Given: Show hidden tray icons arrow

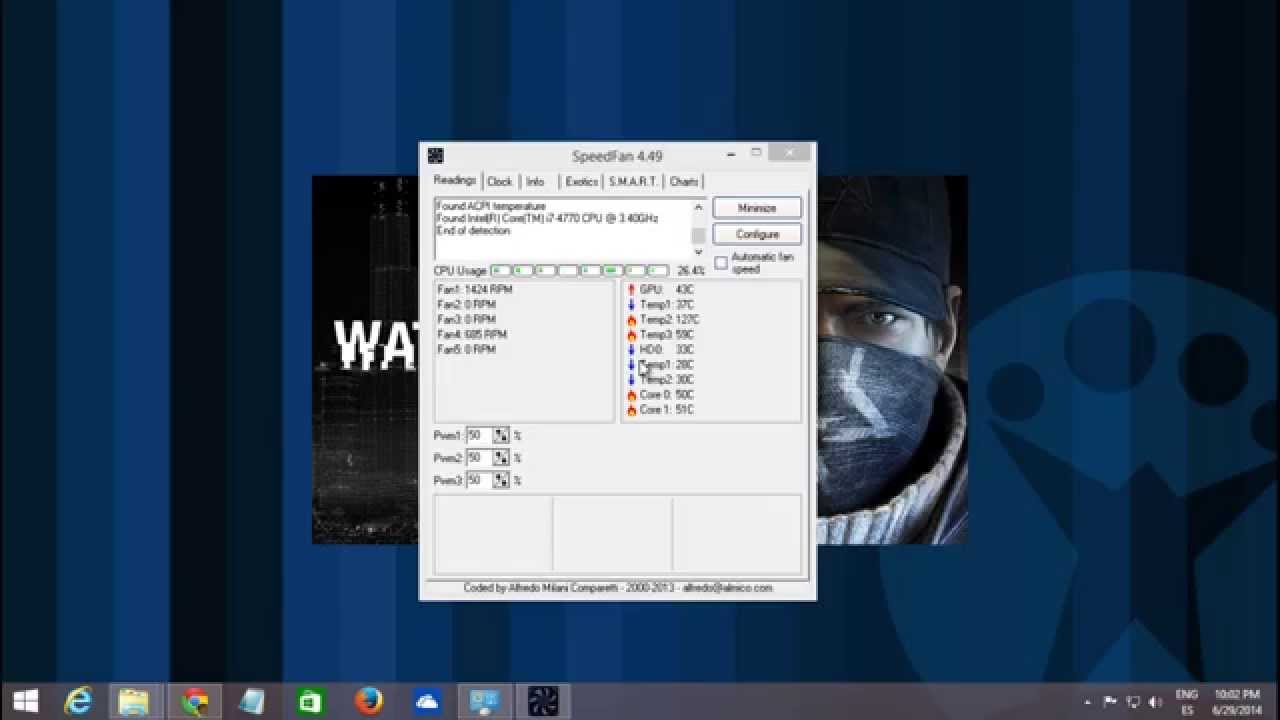Looking at the screenshot, I should tap(1088, 702).
